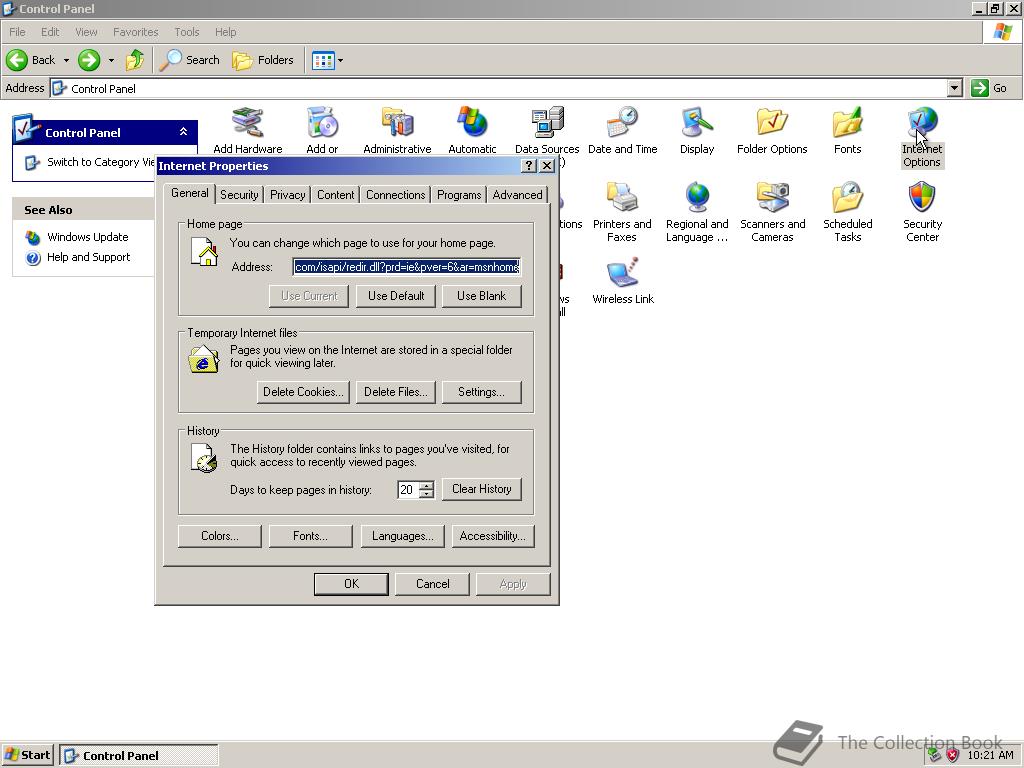Click the Clear History button

(x=481, y=489)
